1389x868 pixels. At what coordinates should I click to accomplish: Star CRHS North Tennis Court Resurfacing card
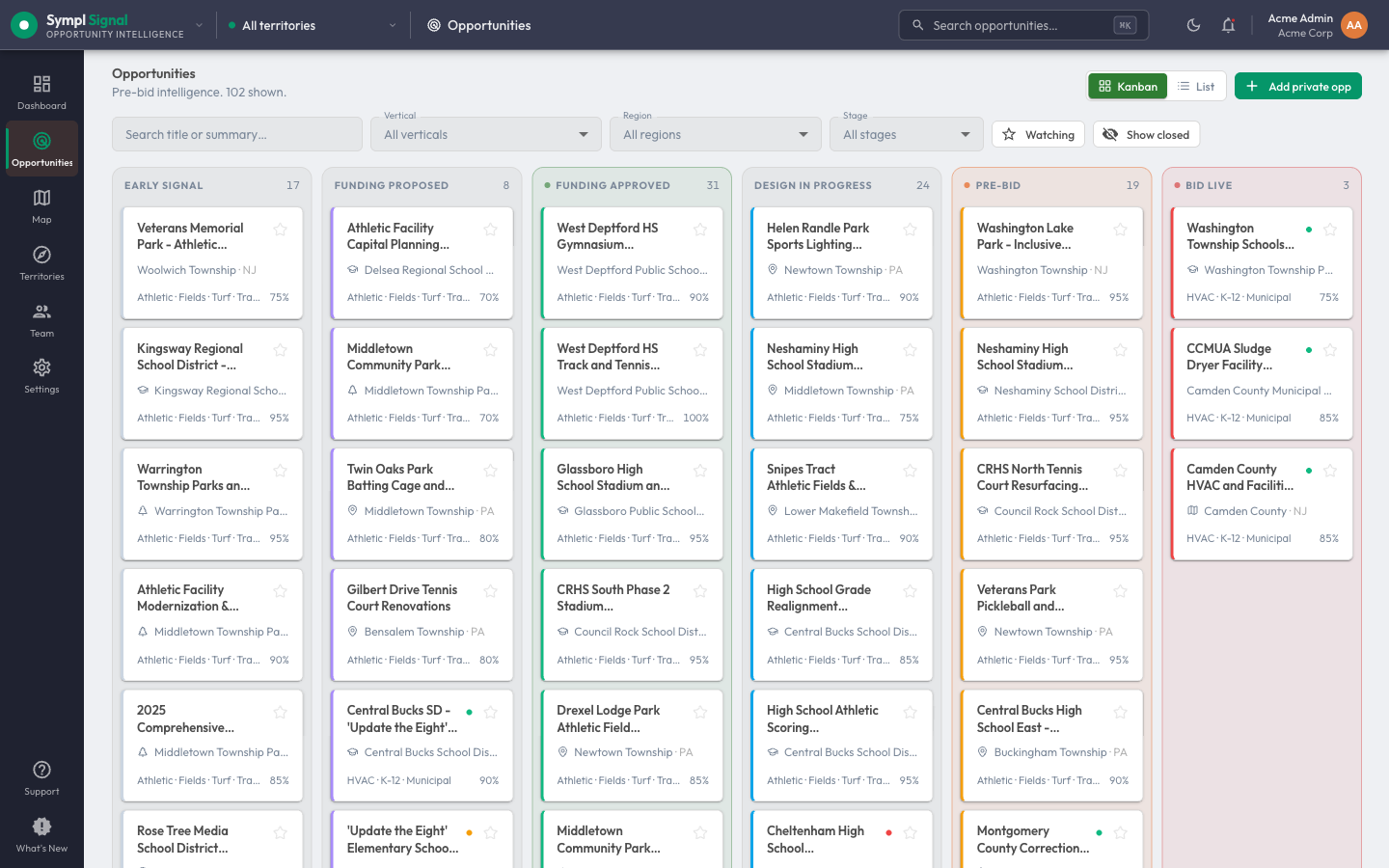click(1120, 471)
